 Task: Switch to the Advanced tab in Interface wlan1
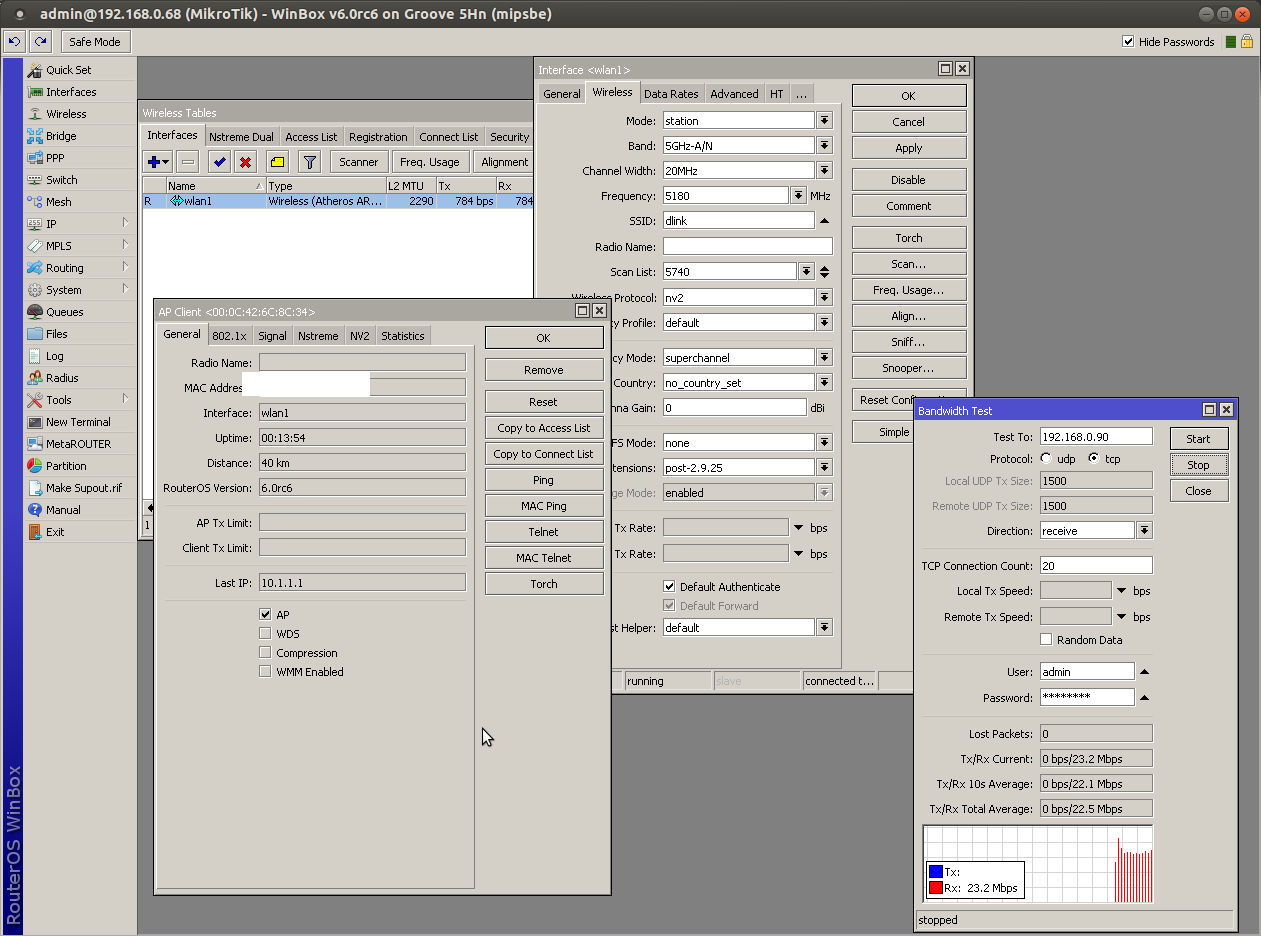tap(734, 94)
